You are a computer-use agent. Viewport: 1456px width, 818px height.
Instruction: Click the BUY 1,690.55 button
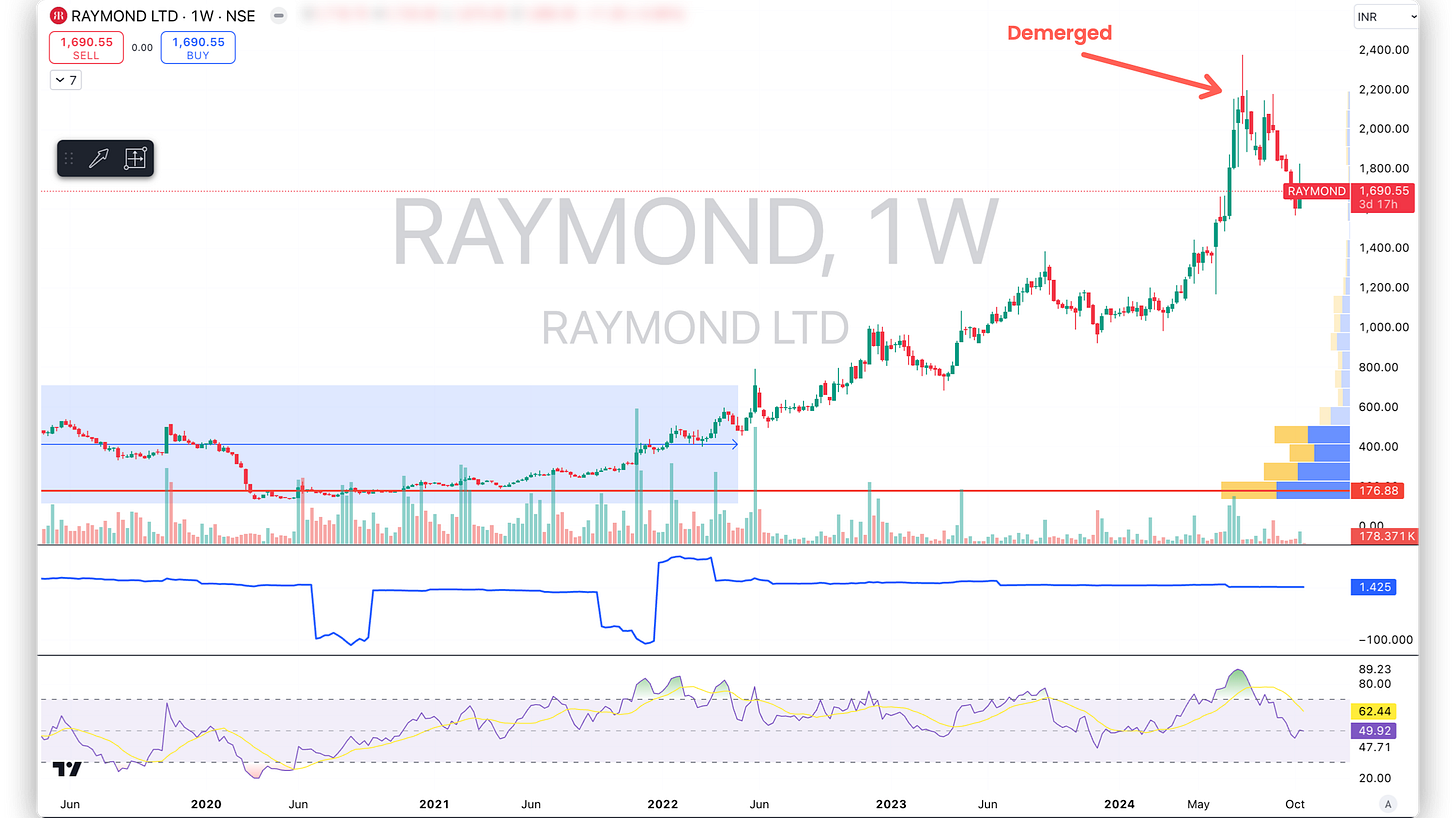coord(198,48)
